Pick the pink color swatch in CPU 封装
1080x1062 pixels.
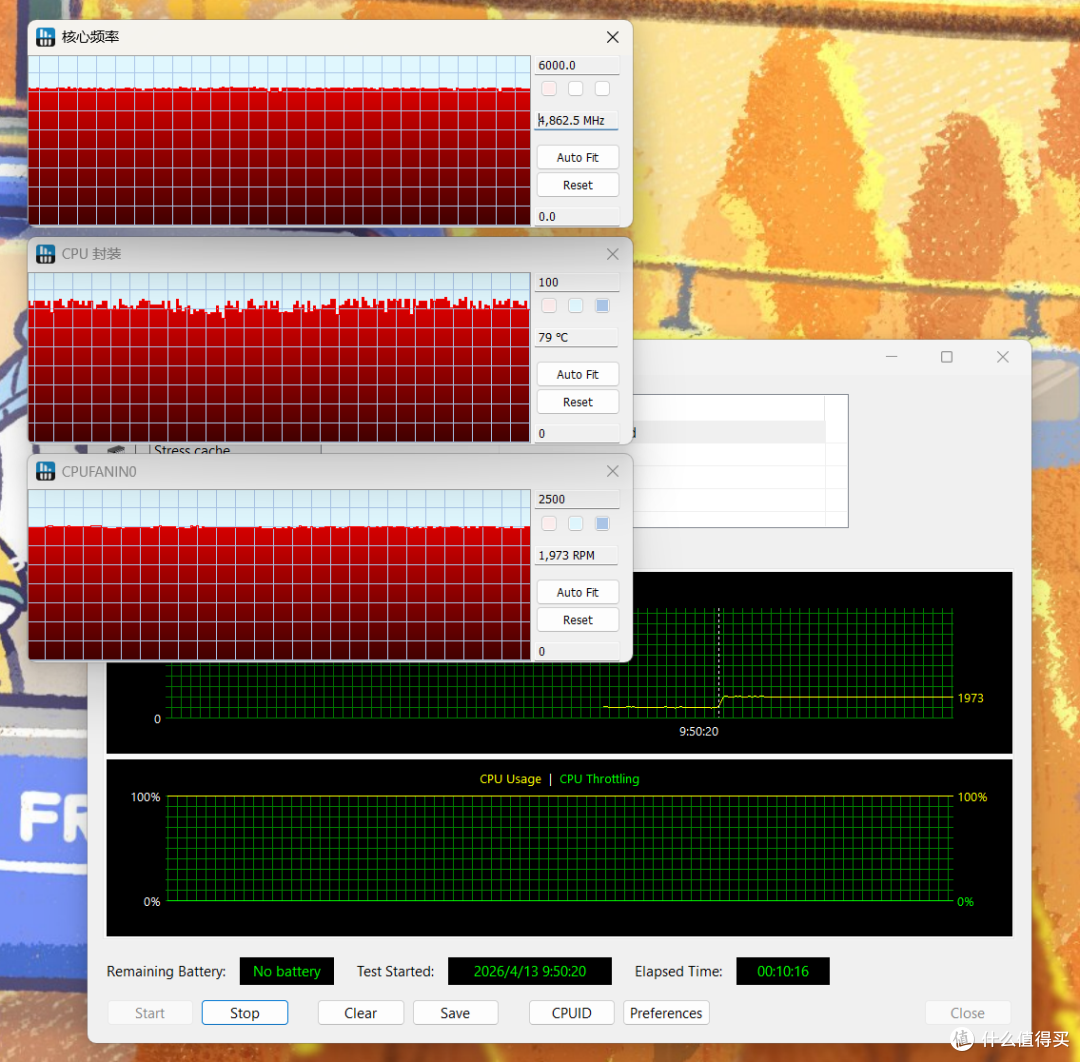[549, 306]
